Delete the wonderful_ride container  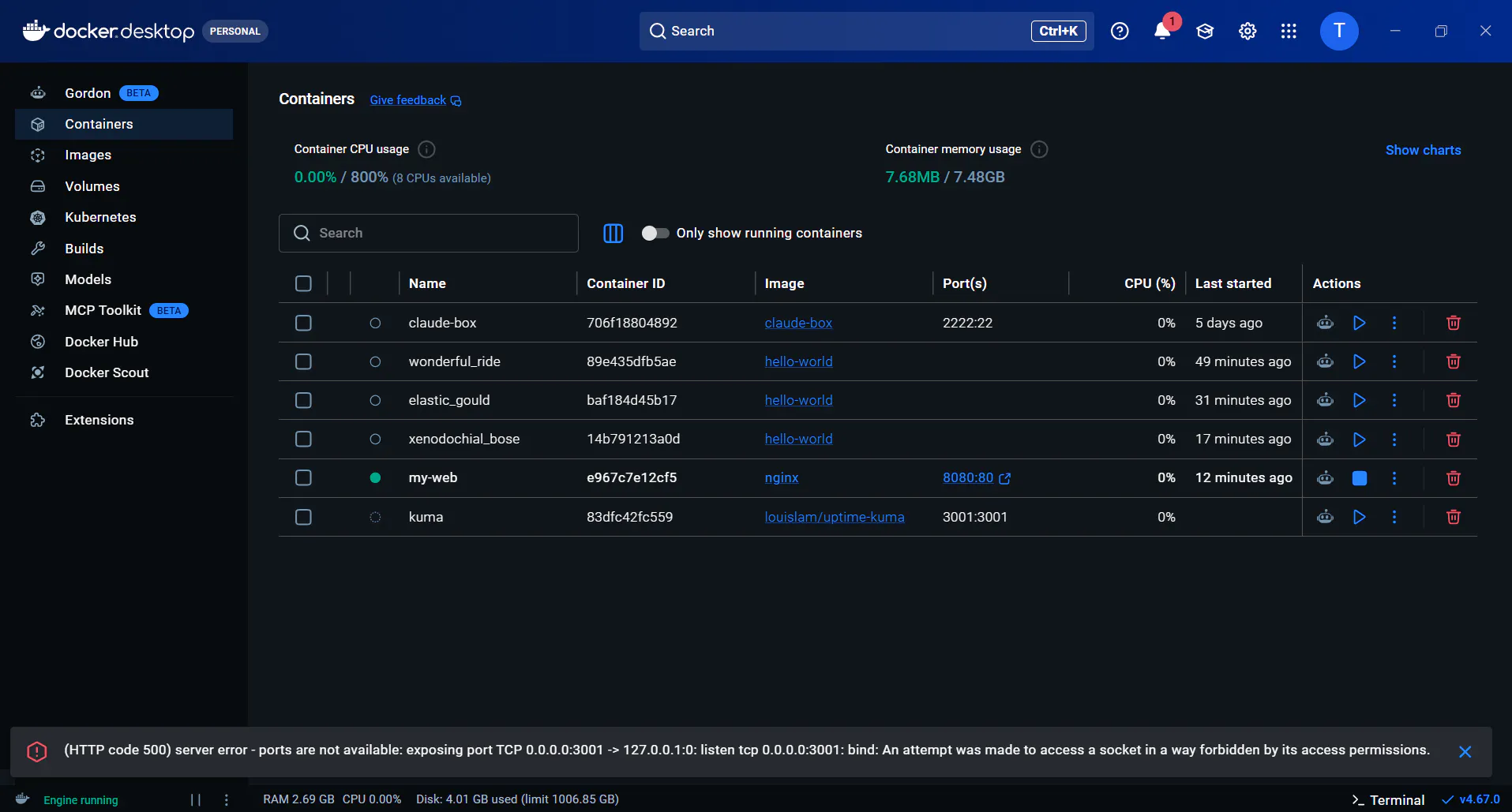1454,361
